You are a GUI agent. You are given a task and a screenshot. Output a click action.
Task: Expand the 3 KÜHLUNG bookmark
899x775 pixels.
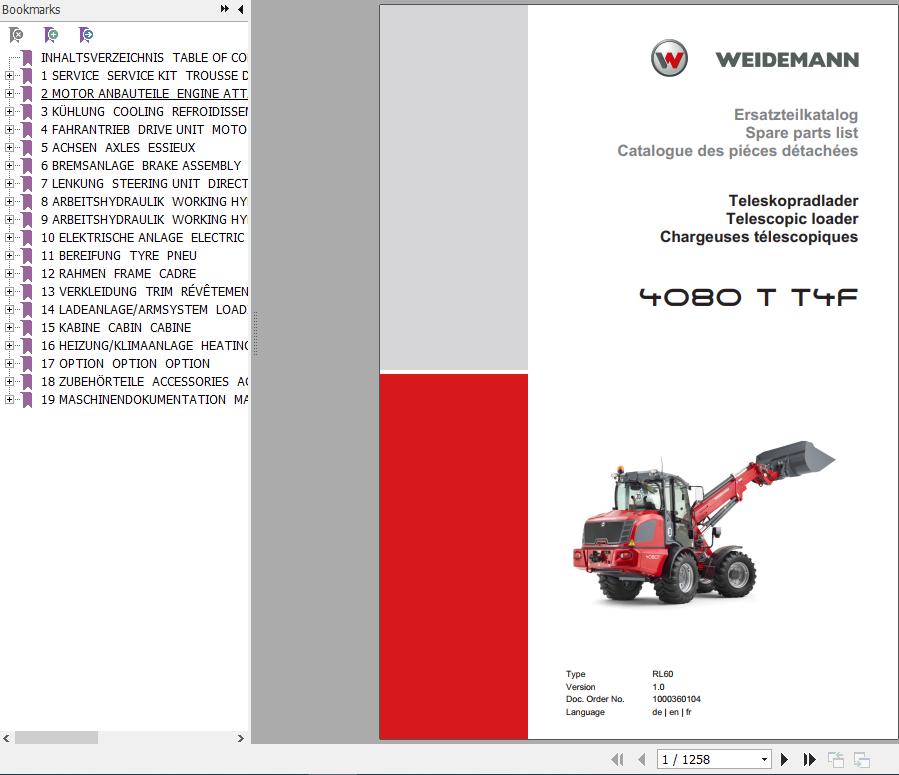click(9, 112)
